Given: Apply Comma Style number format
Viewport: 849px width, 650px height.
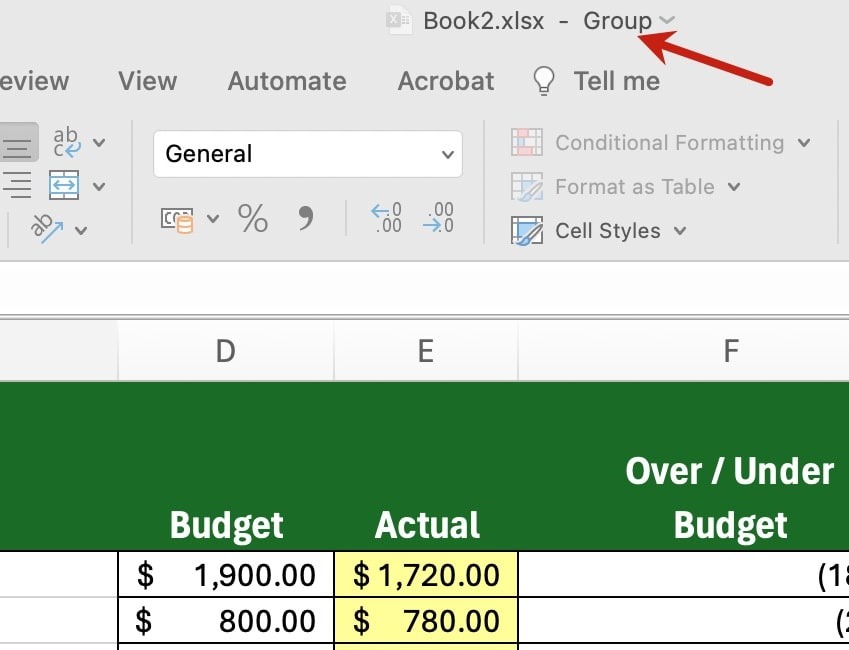Looking at the screenshot, I should (305, 218).
